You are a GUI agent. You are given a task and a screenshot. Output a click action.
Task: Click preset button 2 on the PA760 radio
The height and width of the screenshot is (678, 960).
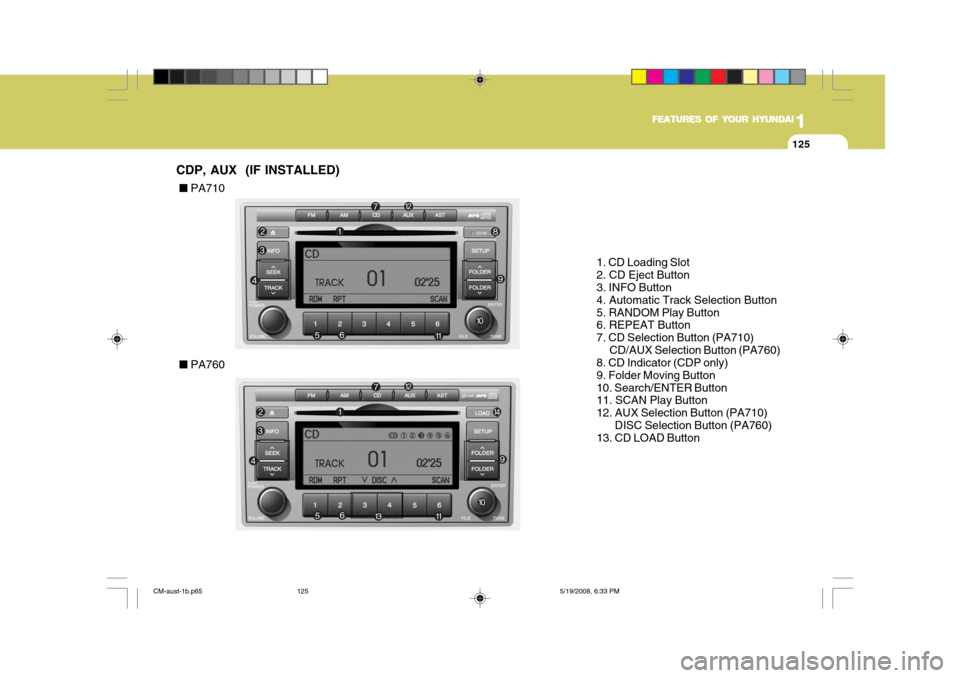coord(340,505)
